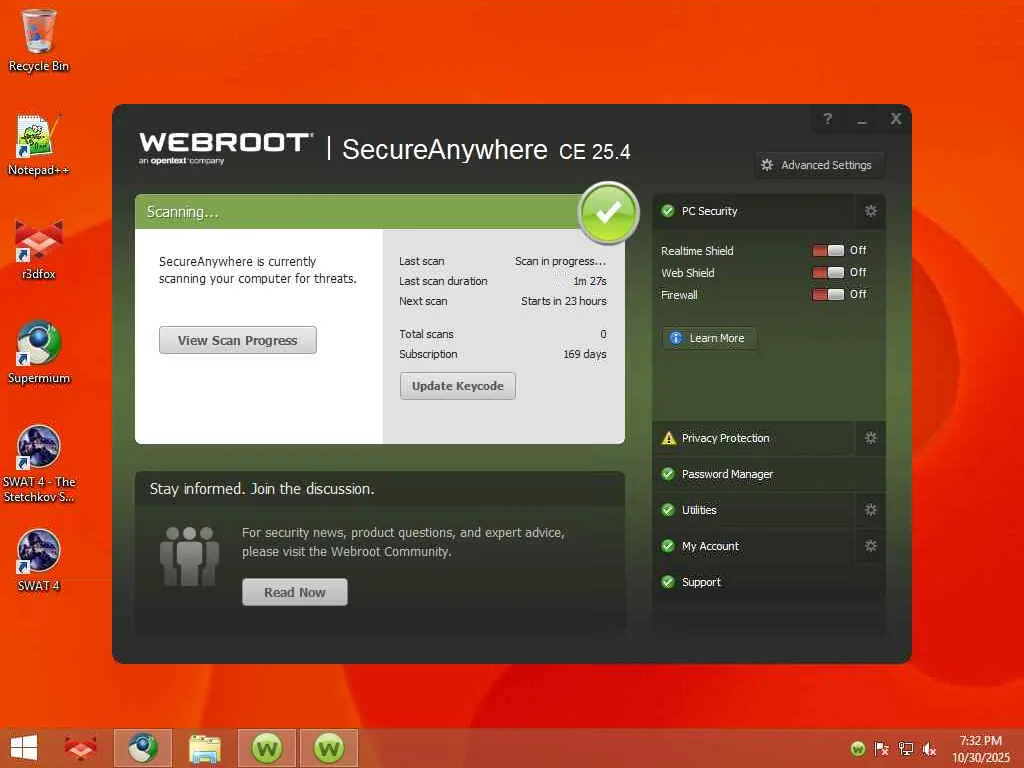Click the second Webroot taskbar icon

point(329,748)
